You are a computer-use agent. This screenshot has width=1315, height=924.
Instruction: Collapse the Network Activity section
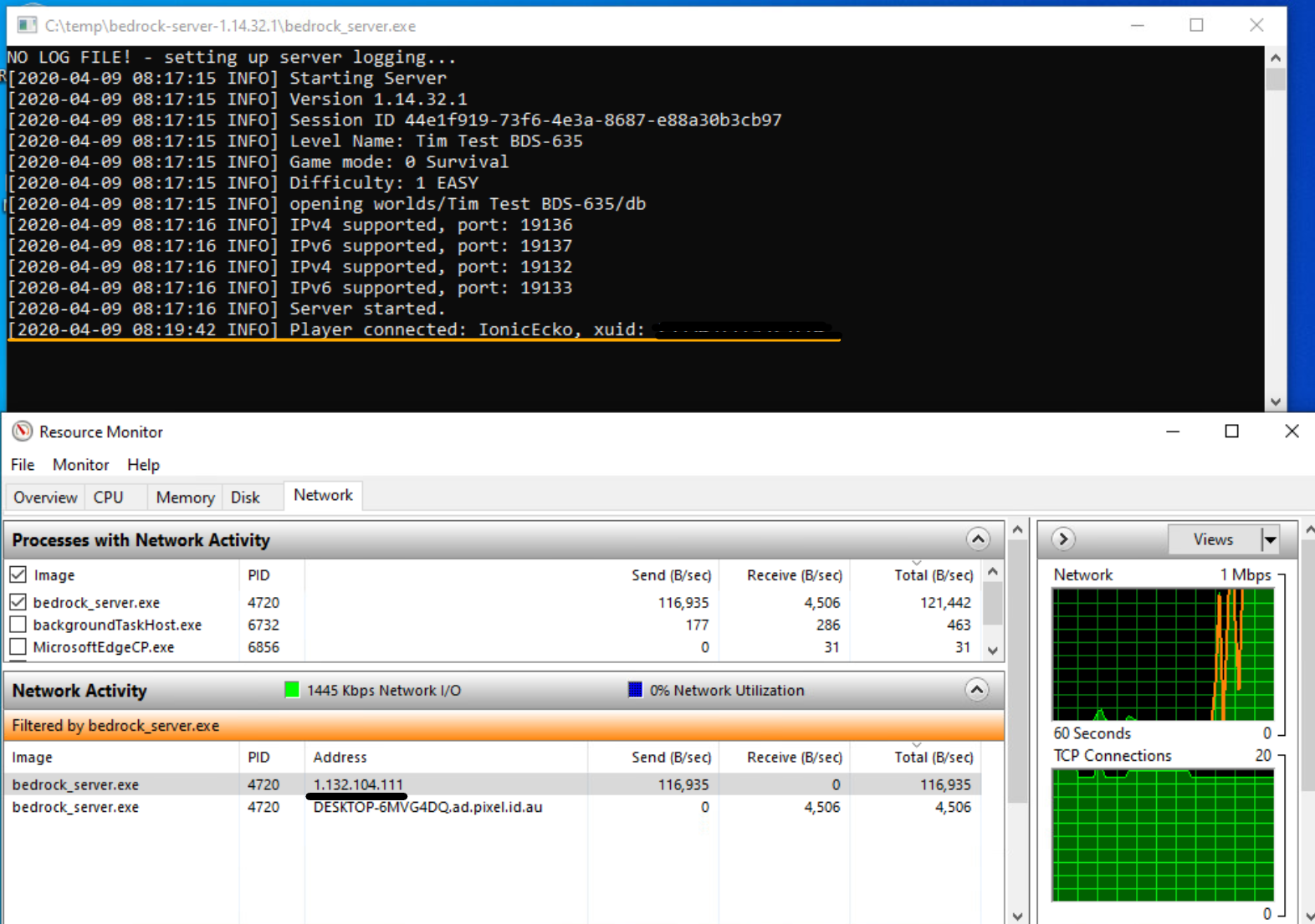[x=976, y=690]
